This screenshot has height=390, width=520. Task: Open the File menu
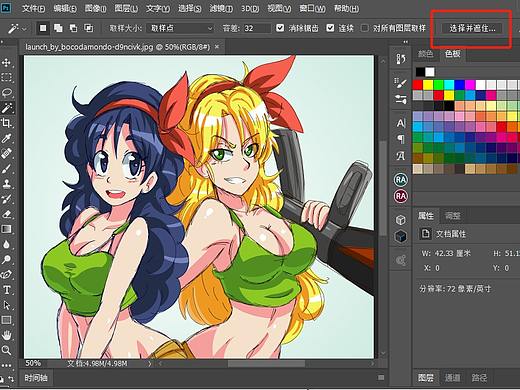[x=33, y=8]
